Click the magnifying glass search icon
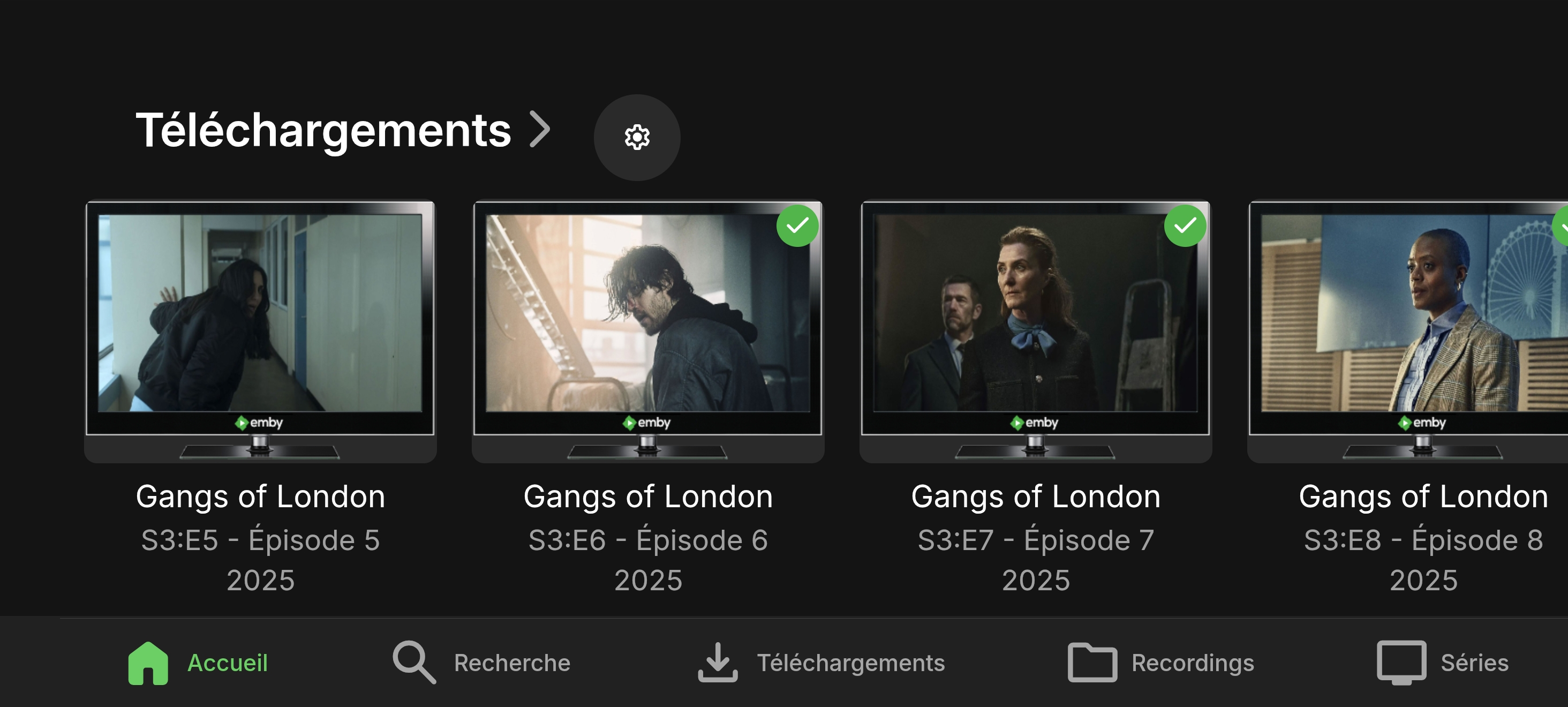 coord(414,663)
